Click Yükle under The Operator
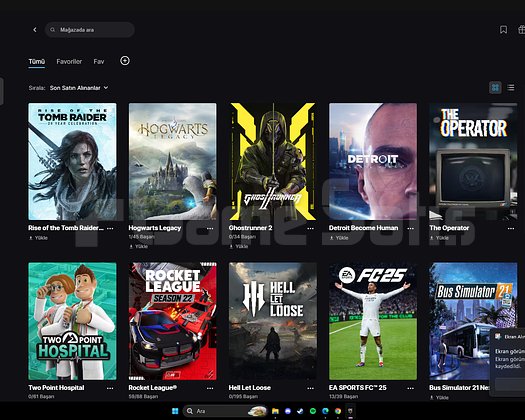 [439, 238]
